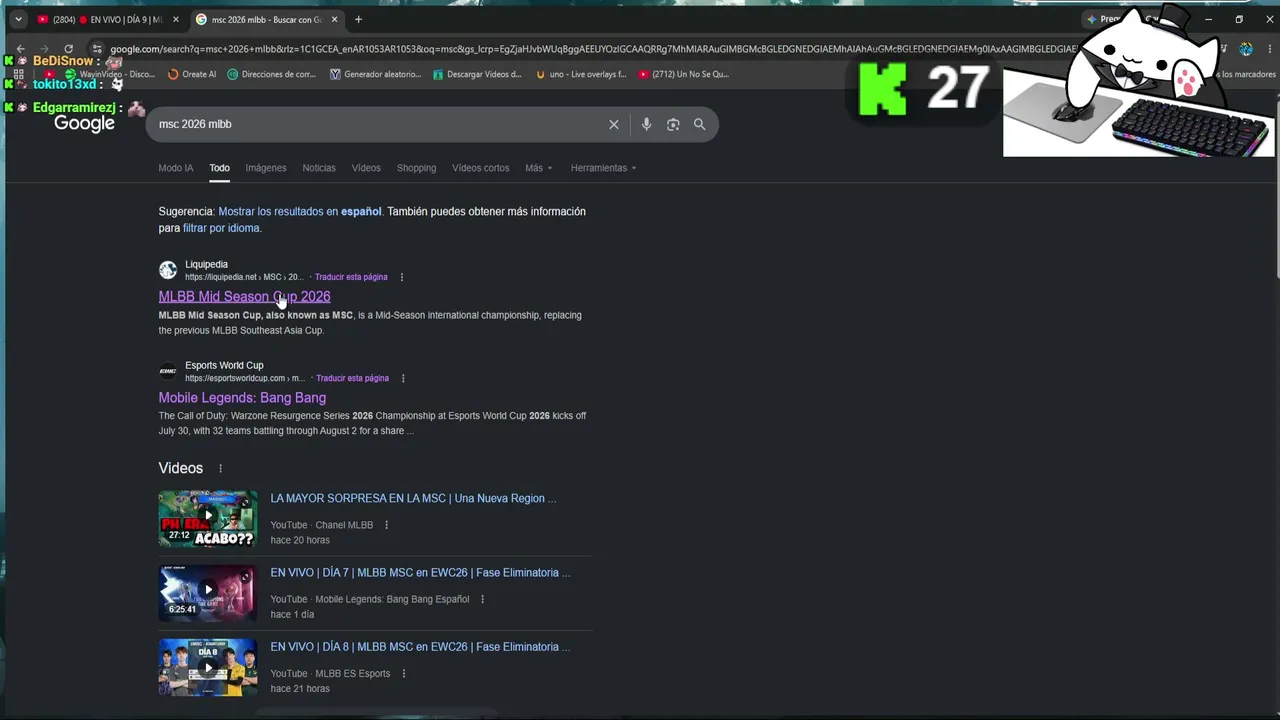Viewport: 1280px width, 720px height.
Task: Play the DÍA 7 video thumbnail
Action: coord(208,593)
